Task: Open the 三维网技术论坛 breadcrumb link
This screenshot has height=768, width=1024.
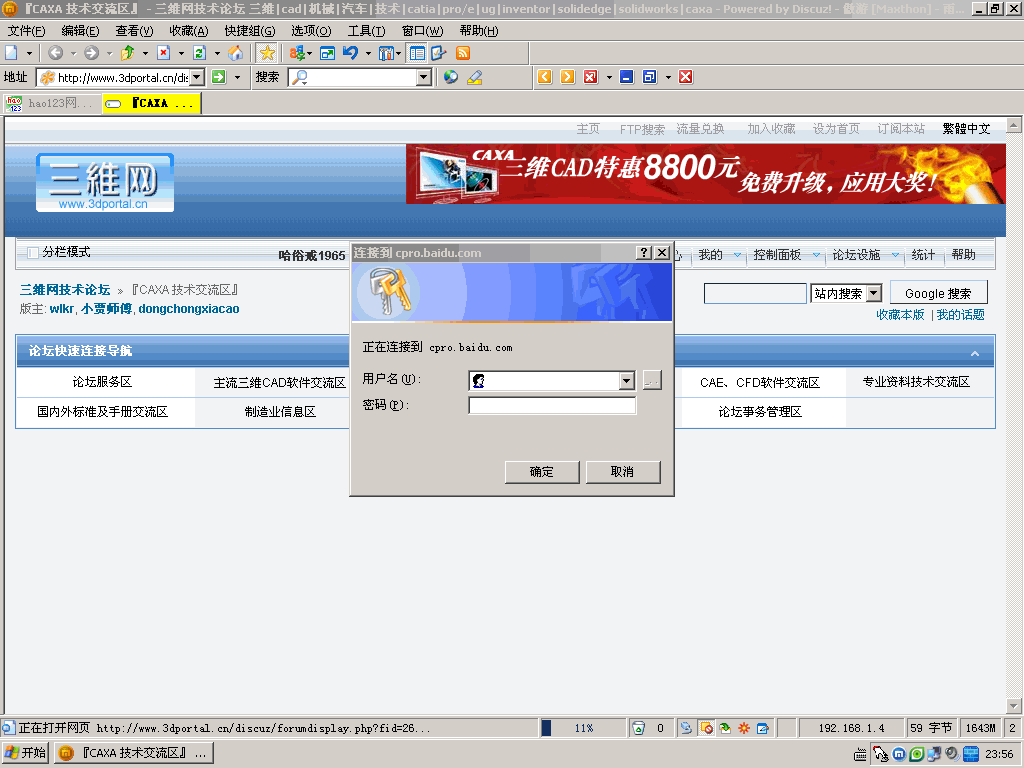Action: tap(65, 289)
